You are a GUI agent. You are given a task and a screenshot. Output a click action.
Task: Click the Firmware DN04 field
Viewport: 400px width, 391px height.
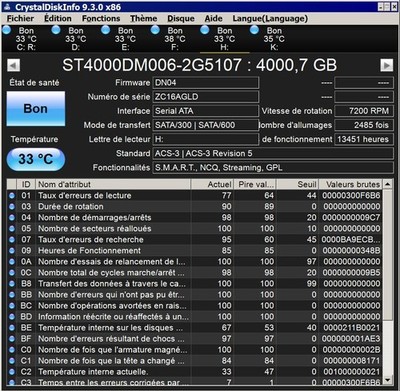(x=206, y=83)
